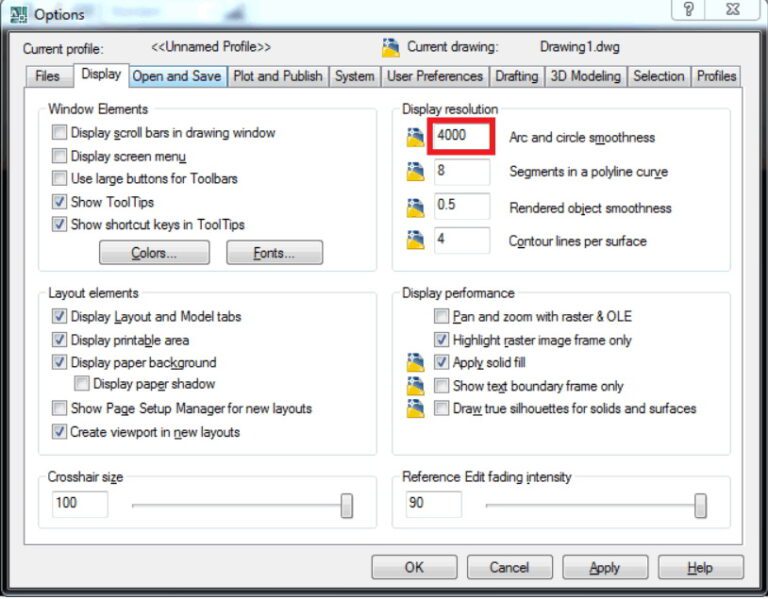Switch to the Files tab
Image resolution: width=768 pixels, height=599 pixels.
point(48,76)
